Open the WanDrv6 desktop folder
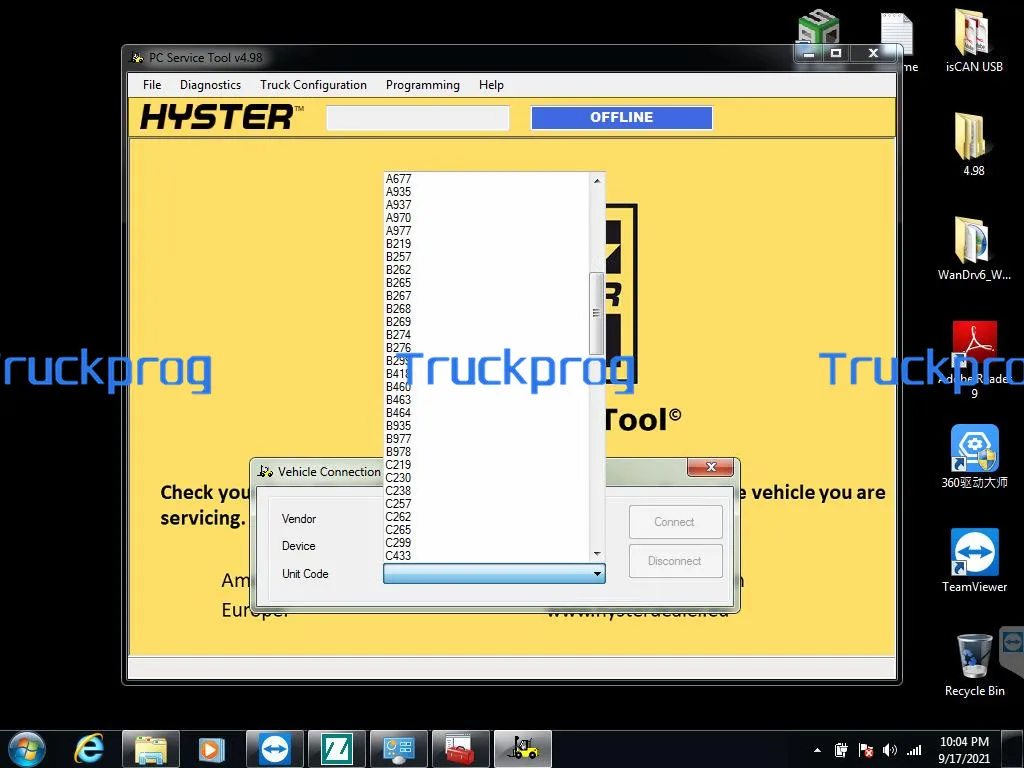Screen dimensions: 1024x768 973,248
